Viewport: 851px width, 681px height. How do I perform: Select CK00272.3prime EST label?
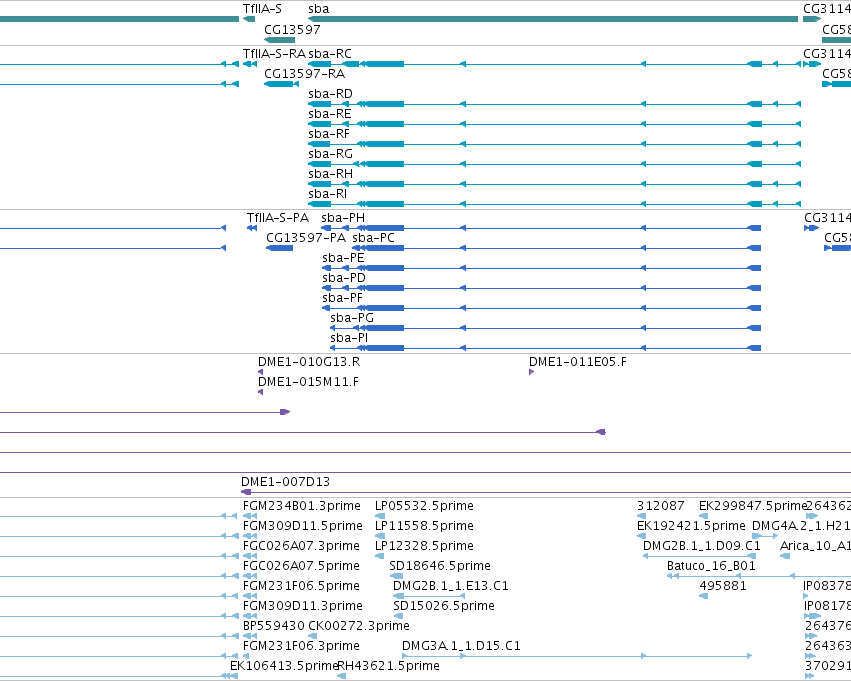pos(359,627)
